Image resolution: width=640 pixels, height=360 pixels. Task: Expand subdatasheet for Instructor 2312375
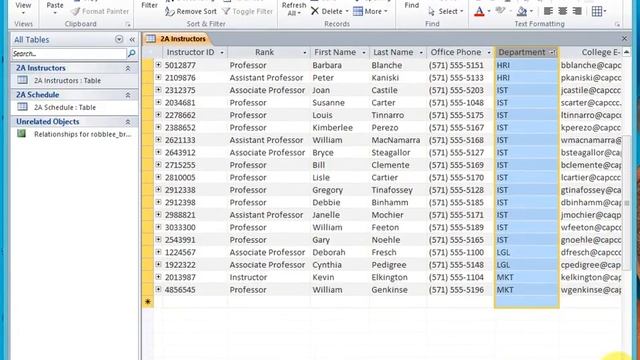pos(158,89)
